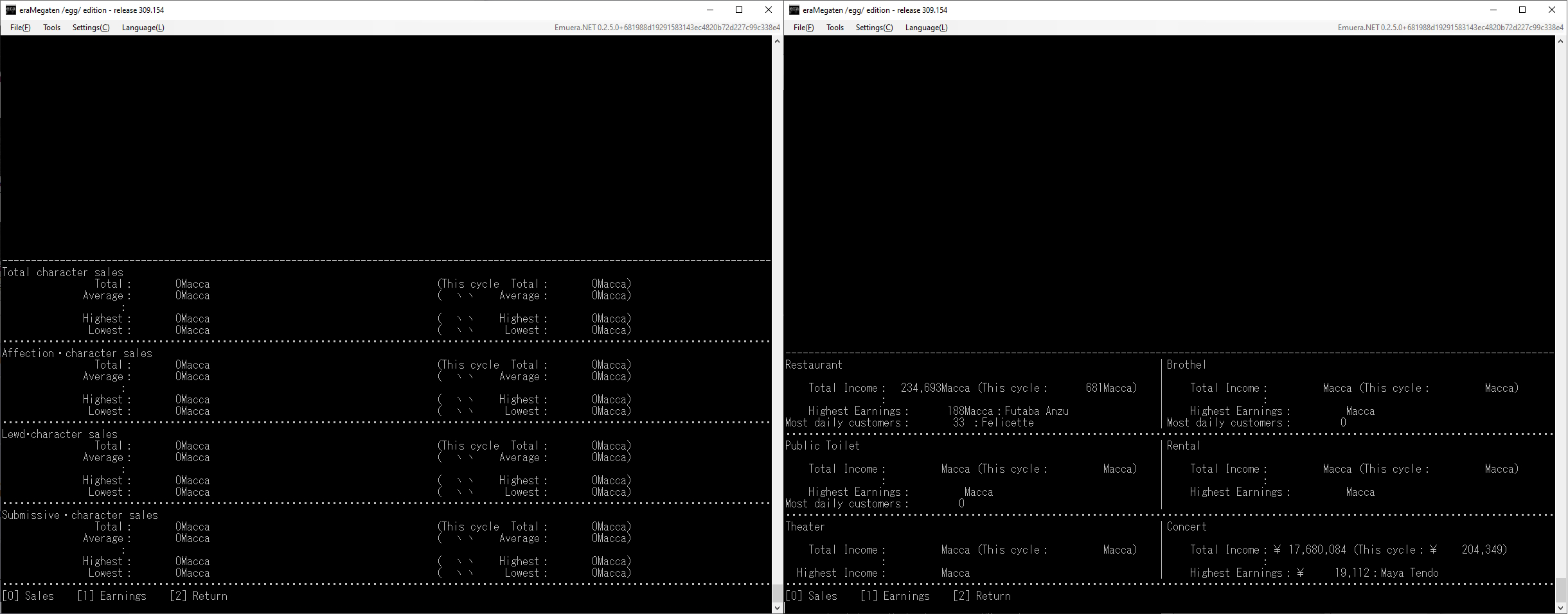Click 'Public Toilet' section heading
The height and width of the screenshot is (614, 1568).
pyautogui.click(x=822, y=446)
